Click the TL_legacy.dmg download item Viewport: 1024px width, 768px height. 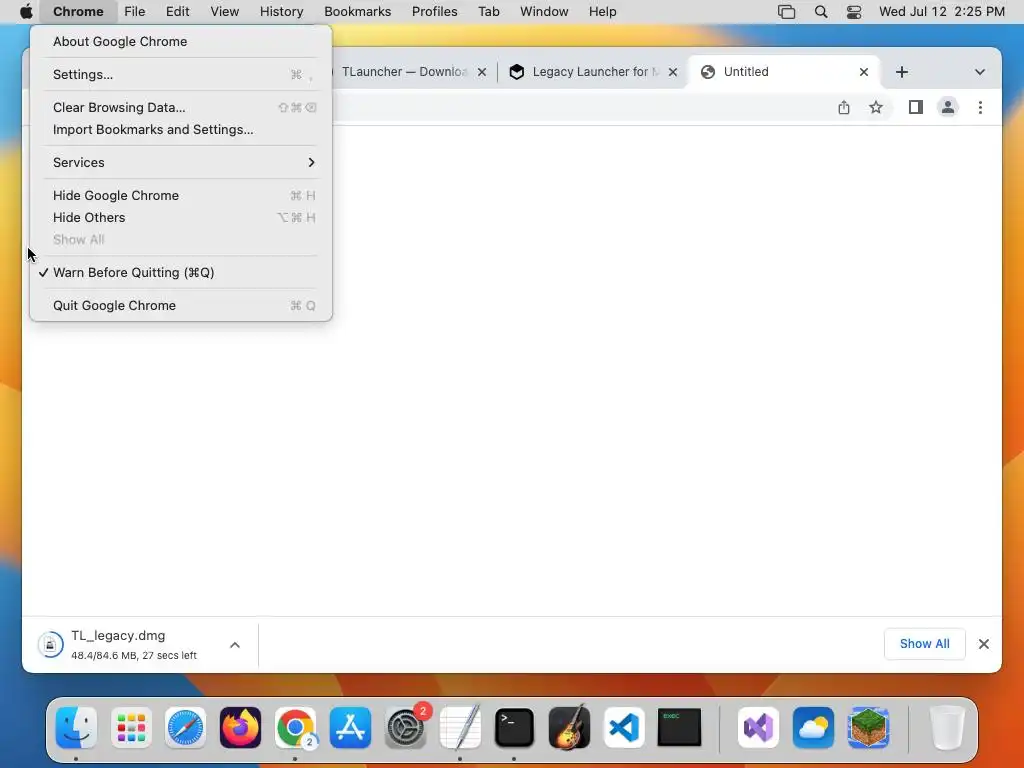pos(139,645)
